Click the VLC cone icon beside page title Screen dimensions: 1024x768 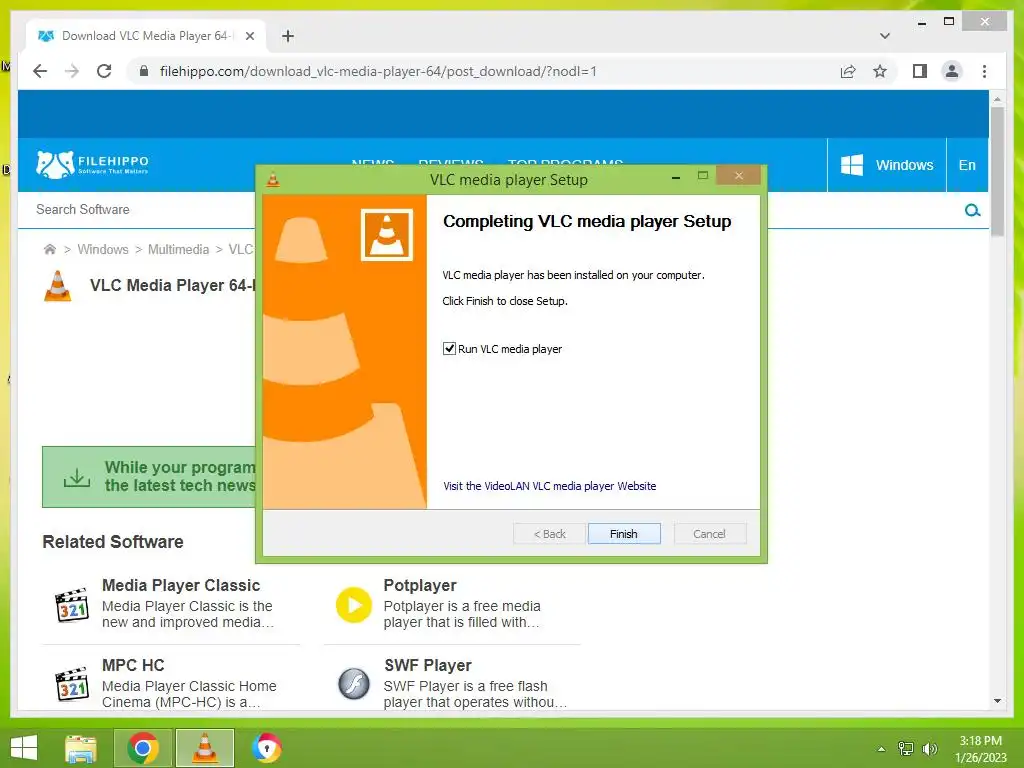click(x=57, y=285)
